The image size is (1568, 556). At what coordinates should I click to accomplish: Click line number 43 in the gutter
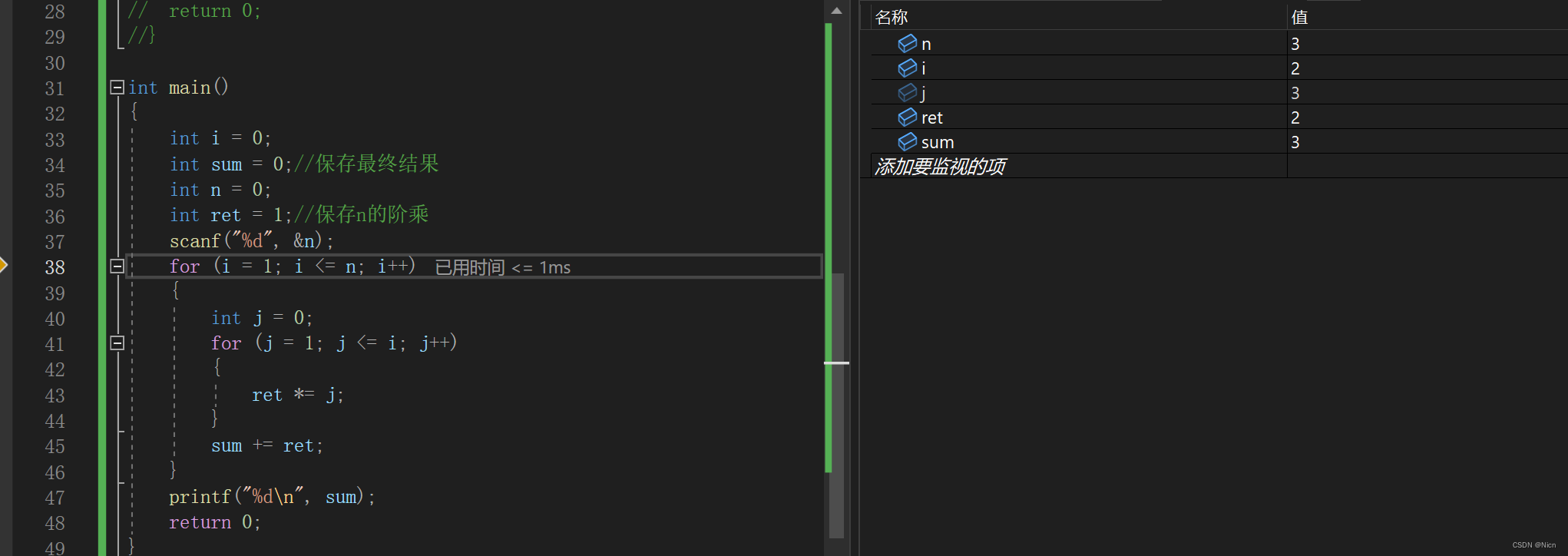point(55,395)
